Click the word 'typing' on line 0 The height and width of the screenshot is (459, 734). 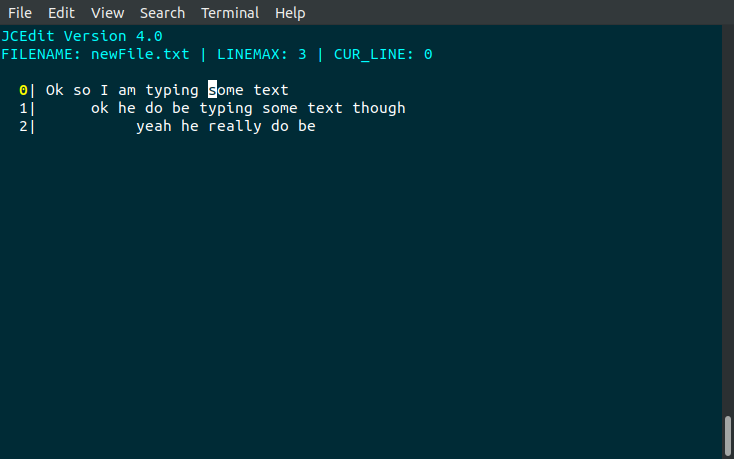tap(172, 90)
